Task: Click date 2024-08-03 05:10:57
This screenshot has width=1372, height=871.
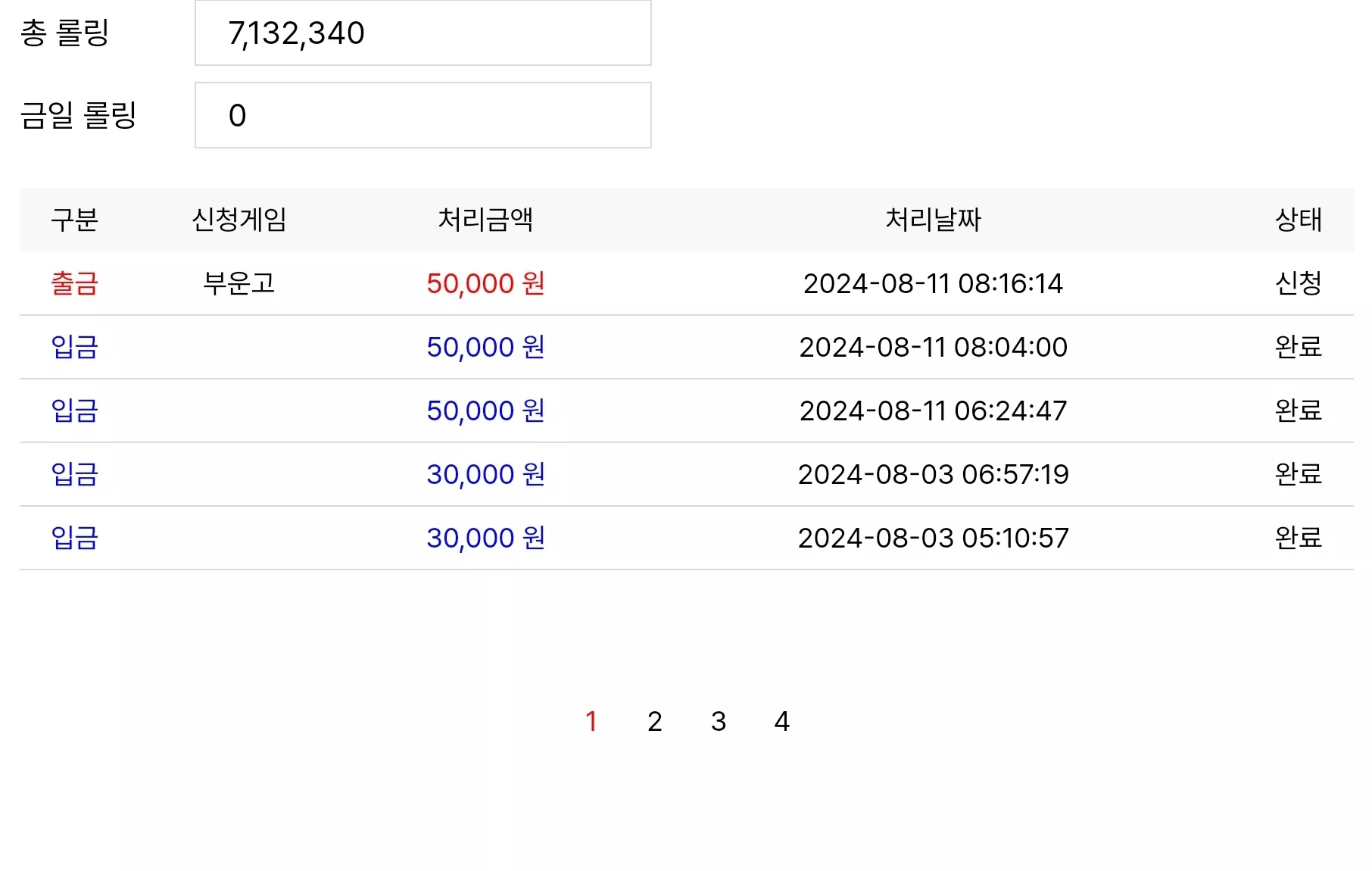Action: pos(933,538)
